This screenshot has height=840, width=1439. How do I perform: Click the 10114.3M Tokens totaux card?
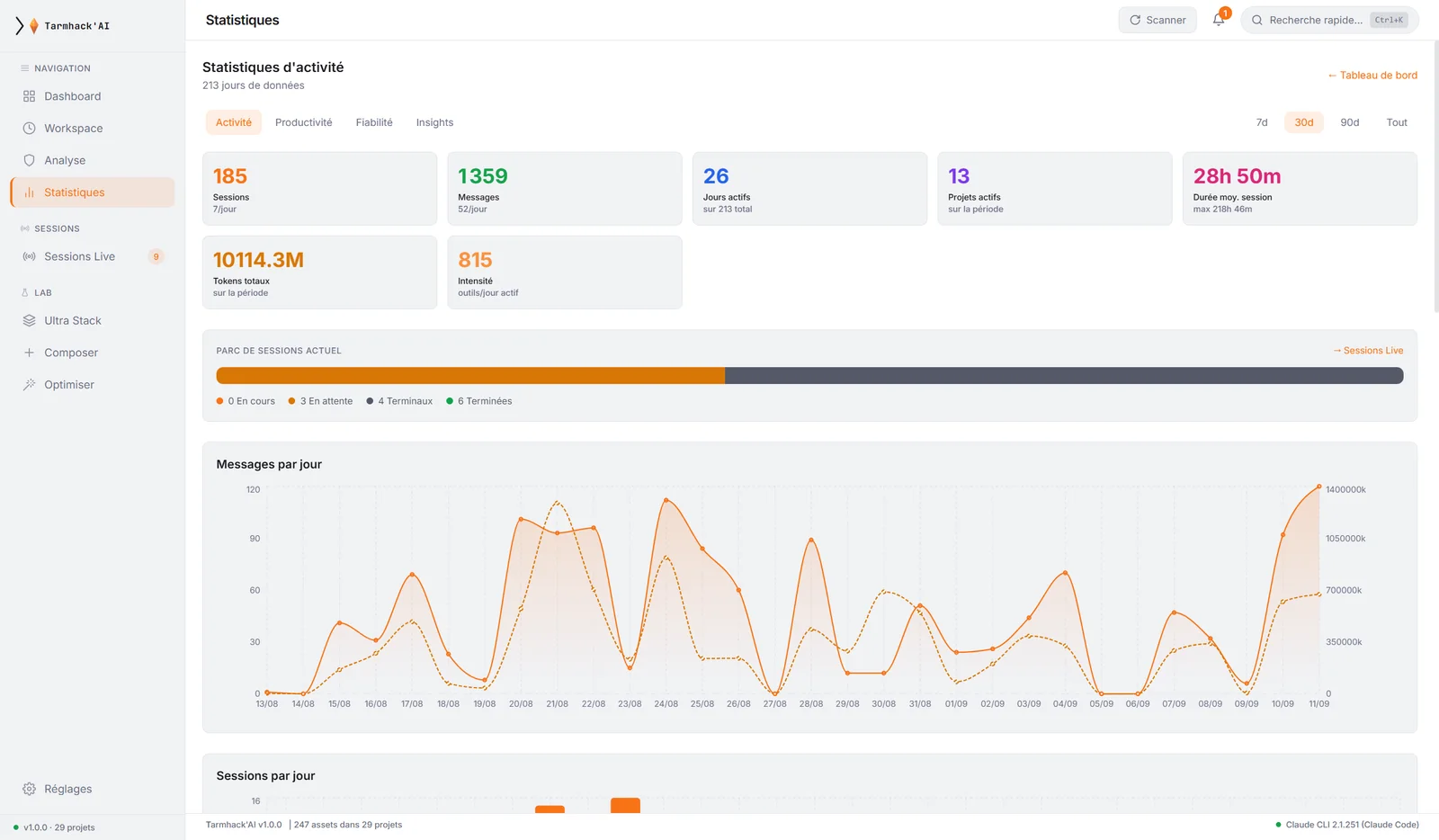click(x=319, y=273)
